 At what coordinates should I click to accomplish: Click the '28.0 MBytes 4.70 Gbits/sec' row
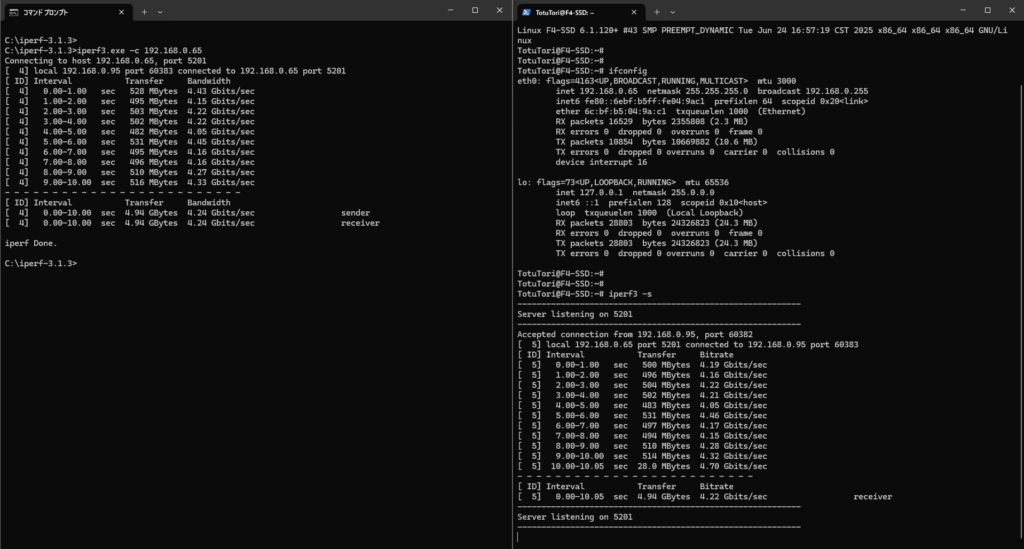643,466
